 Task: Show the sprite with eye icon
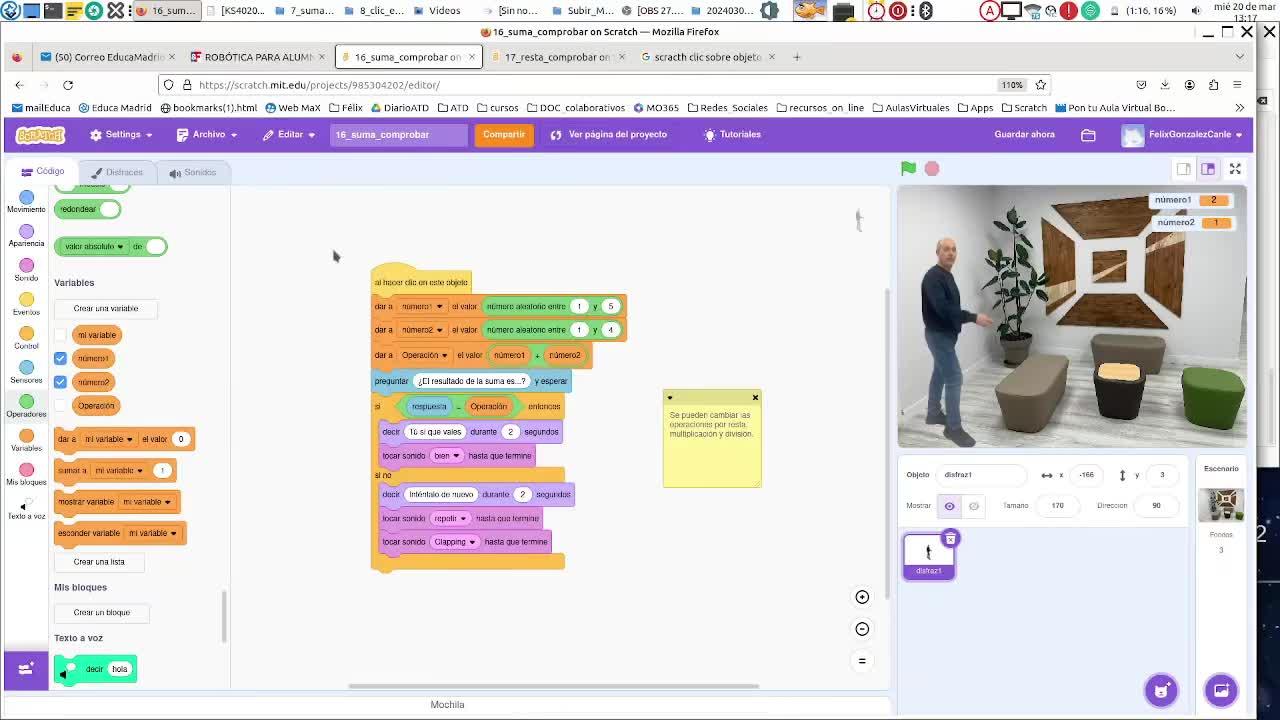(949, 506)
